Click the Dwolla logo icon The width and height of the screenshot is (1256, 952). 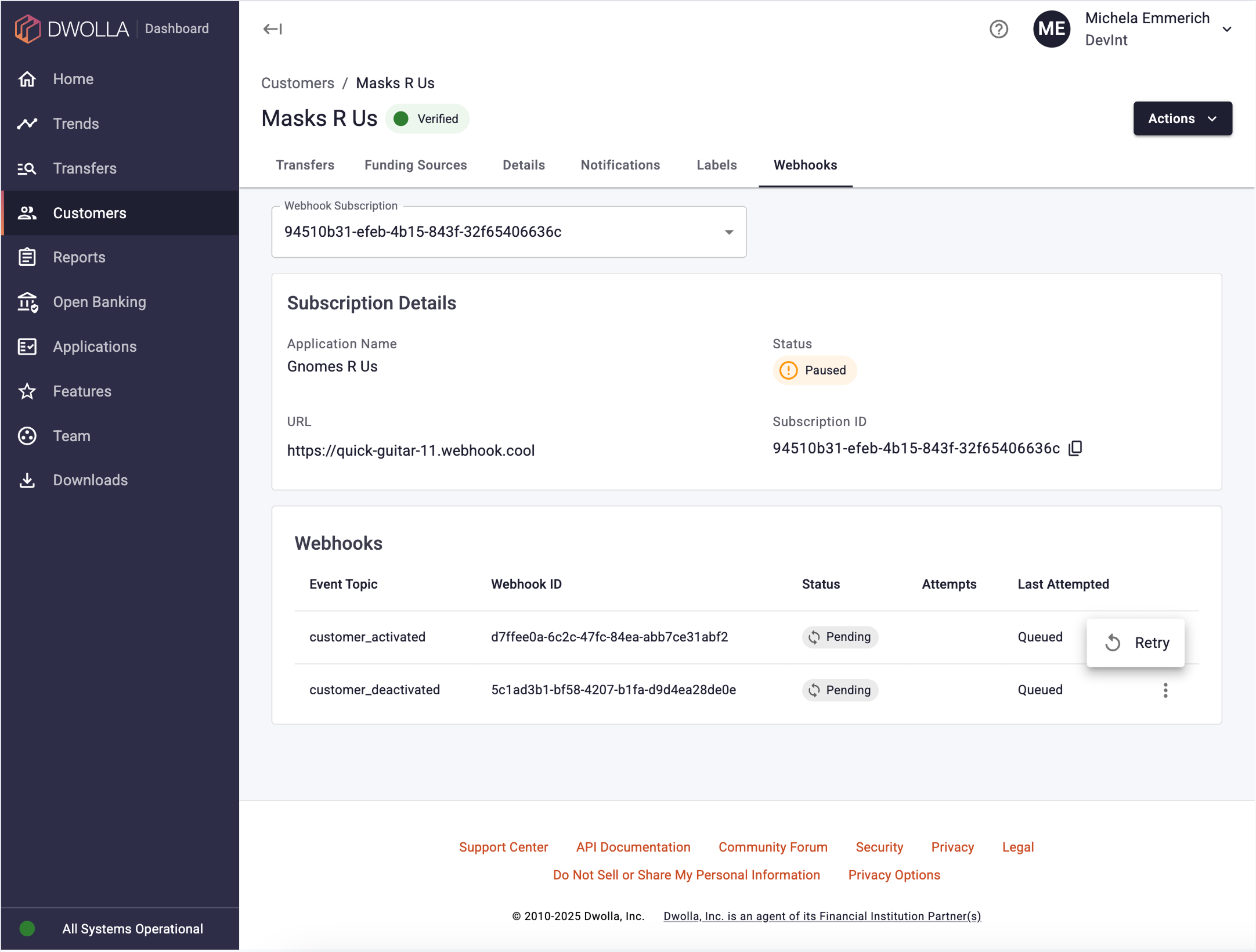click(x=27, y=29)
